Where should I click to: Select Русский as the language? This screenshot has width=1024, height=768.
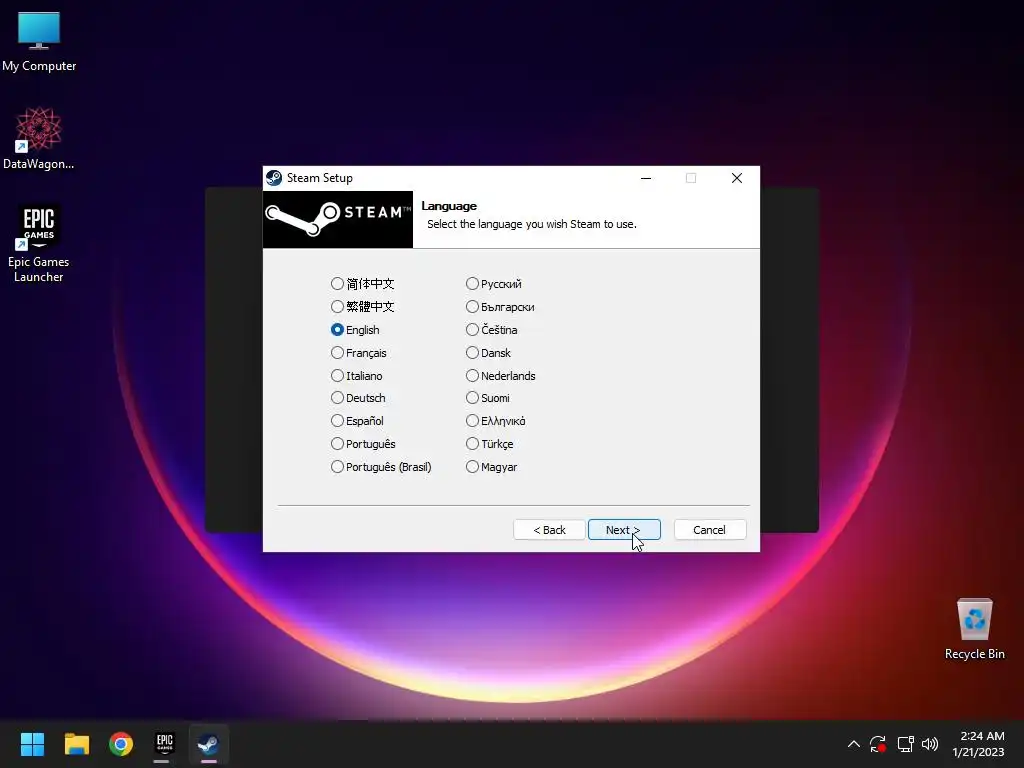coord(494,283)
